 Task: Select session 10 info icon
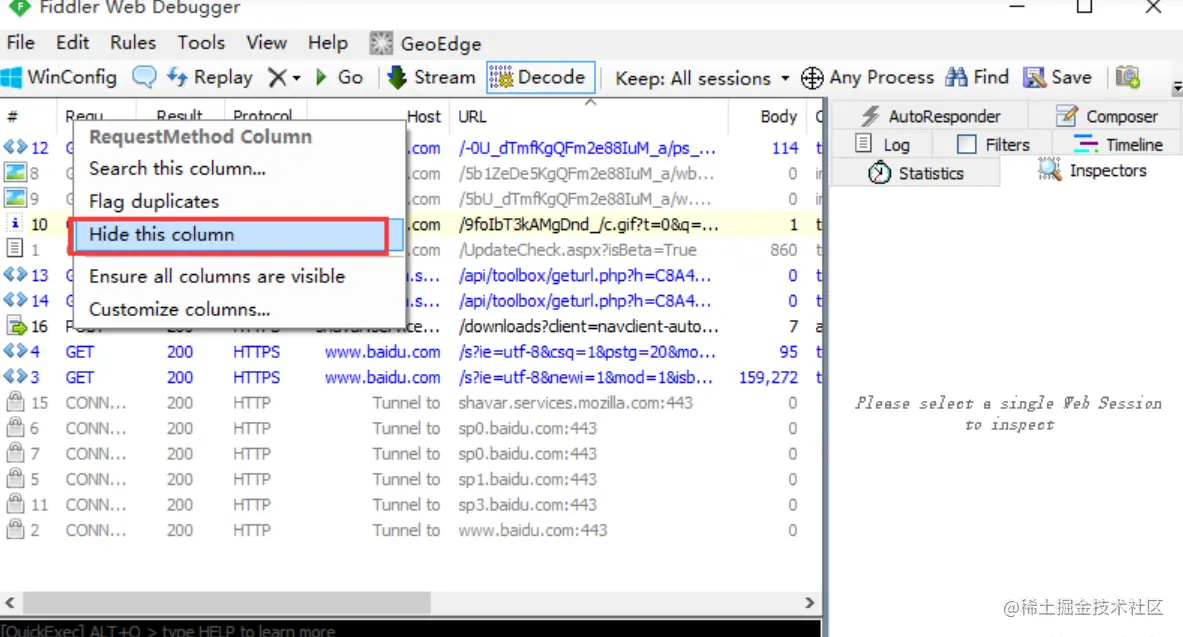pos(15,224)
